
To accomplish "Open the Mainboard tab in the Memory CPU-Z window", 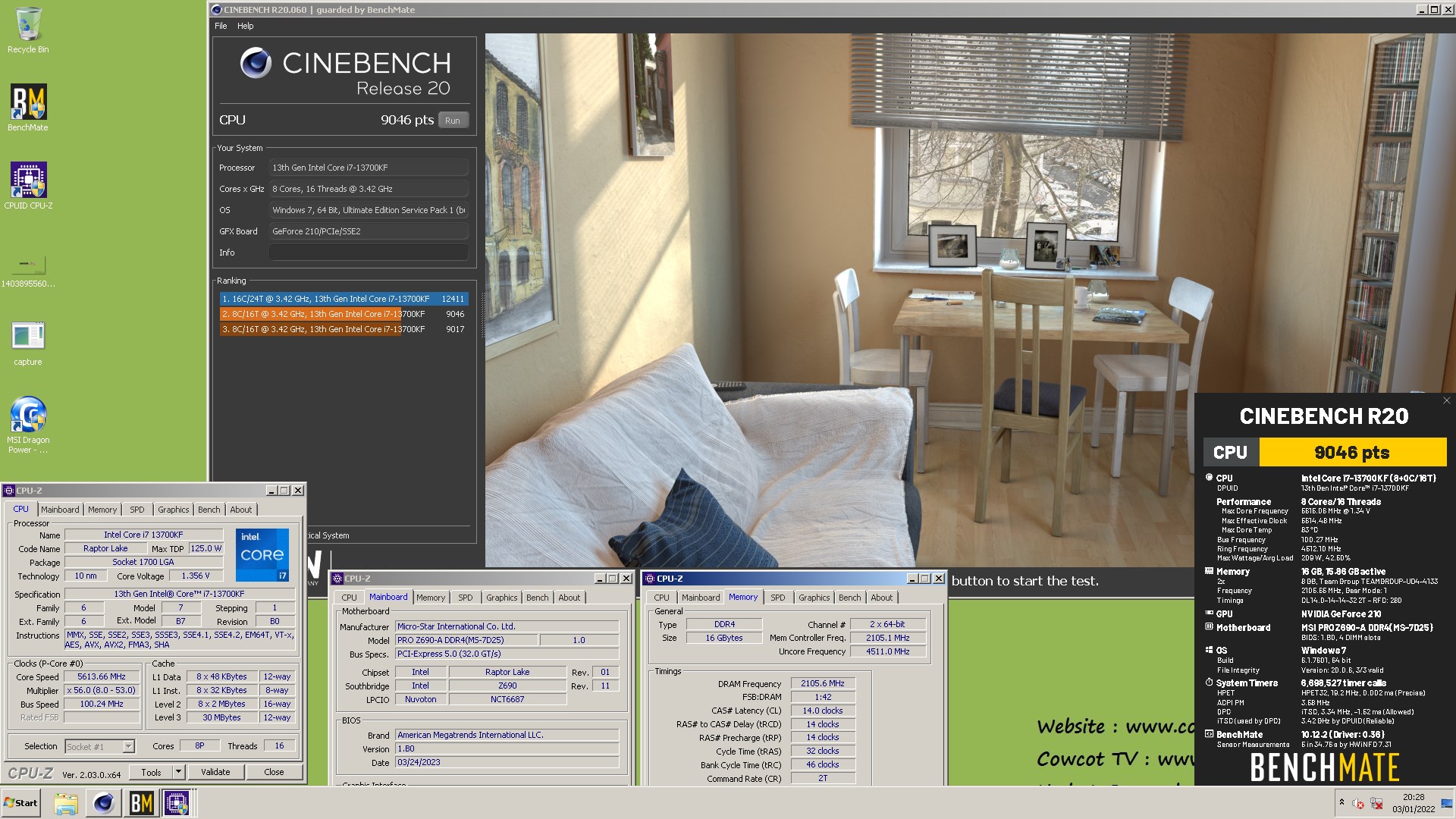I will click(x=701, y=598).
